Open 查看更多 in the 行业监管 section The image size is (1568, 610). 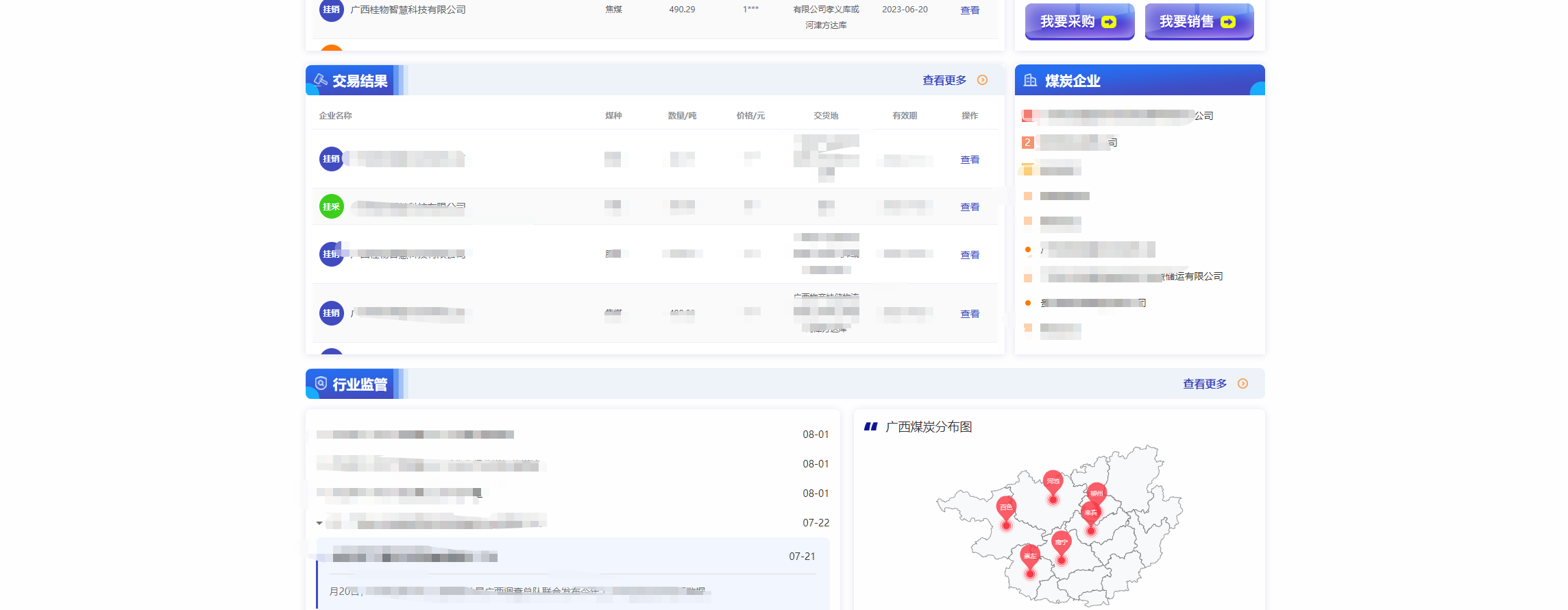point(1205,384)
